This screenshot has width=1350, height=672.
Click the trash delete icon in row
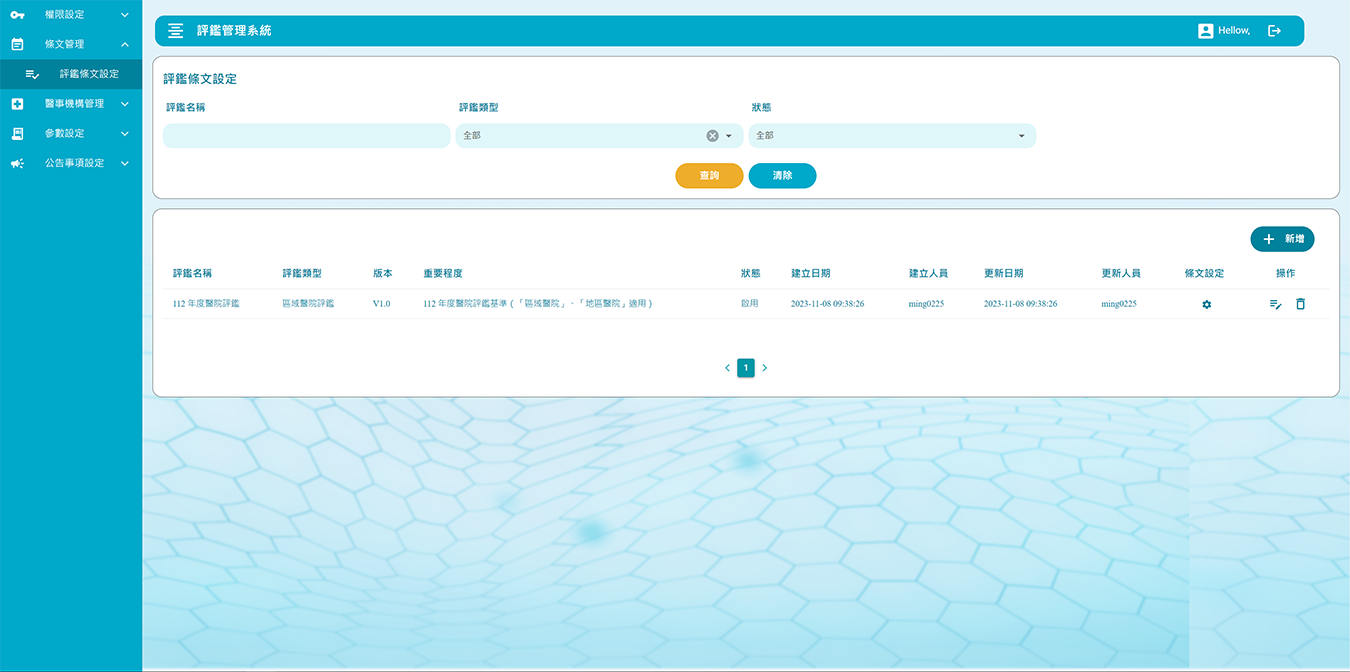pos(1300,304)
